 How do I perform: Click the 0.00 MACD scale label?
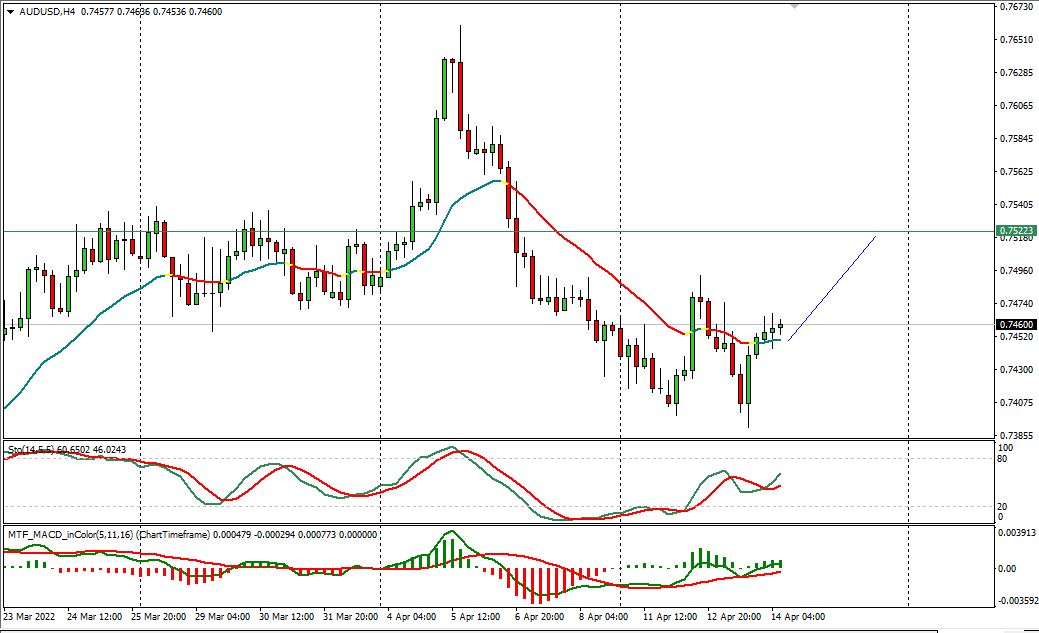tap(1007, 569)
